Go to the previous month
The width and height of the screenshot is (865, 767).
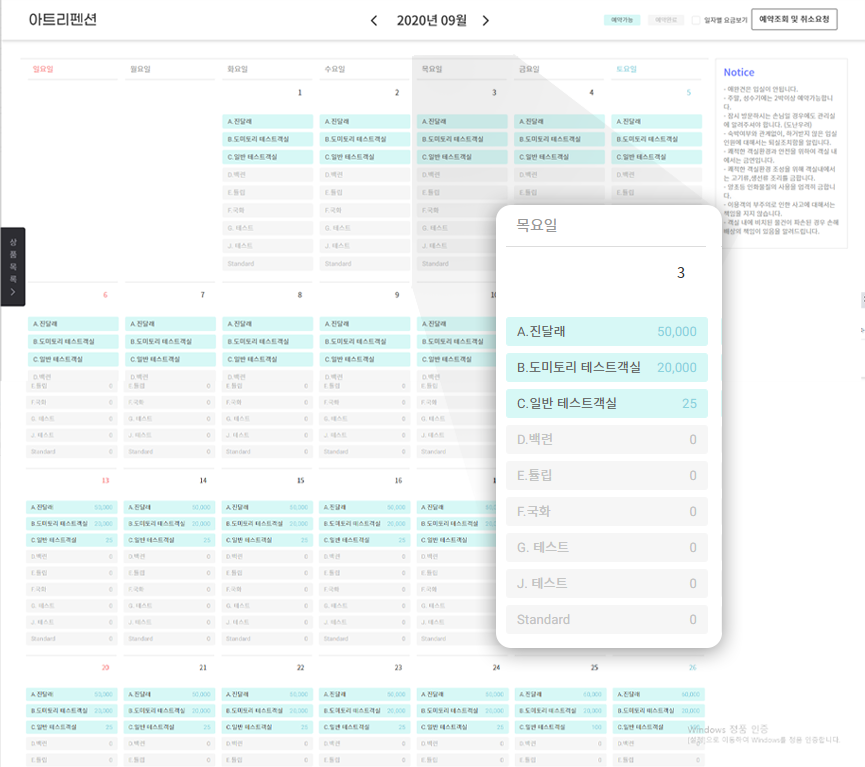[374, 20]
